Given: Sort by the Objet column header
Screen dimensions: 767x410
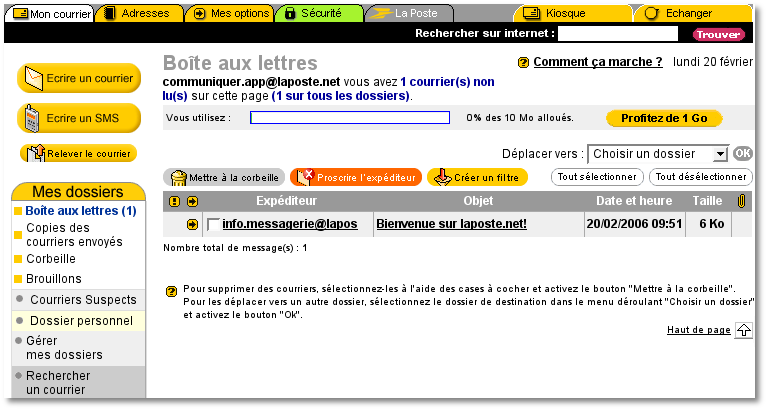Looking at the screenshot, I should pyautogui.click(x=478, y=201).
